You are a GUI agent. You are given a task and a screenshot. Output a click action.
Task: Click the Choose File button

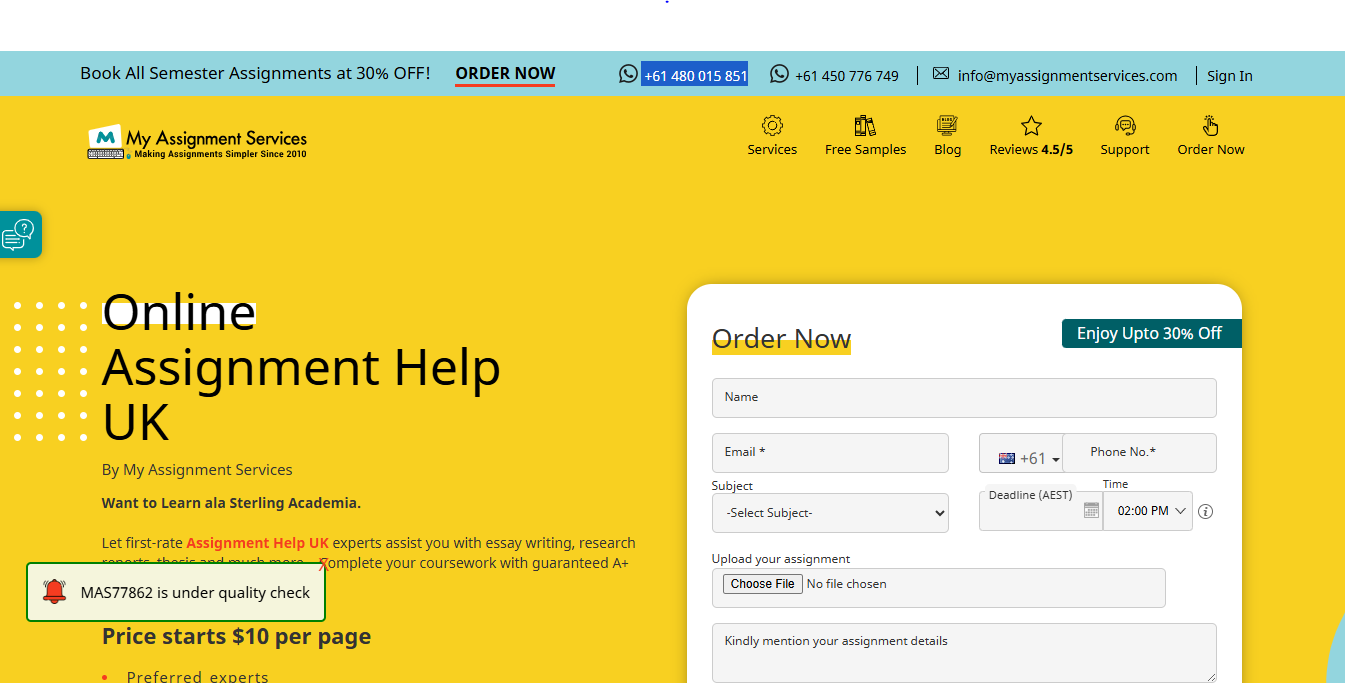point(763,584)
